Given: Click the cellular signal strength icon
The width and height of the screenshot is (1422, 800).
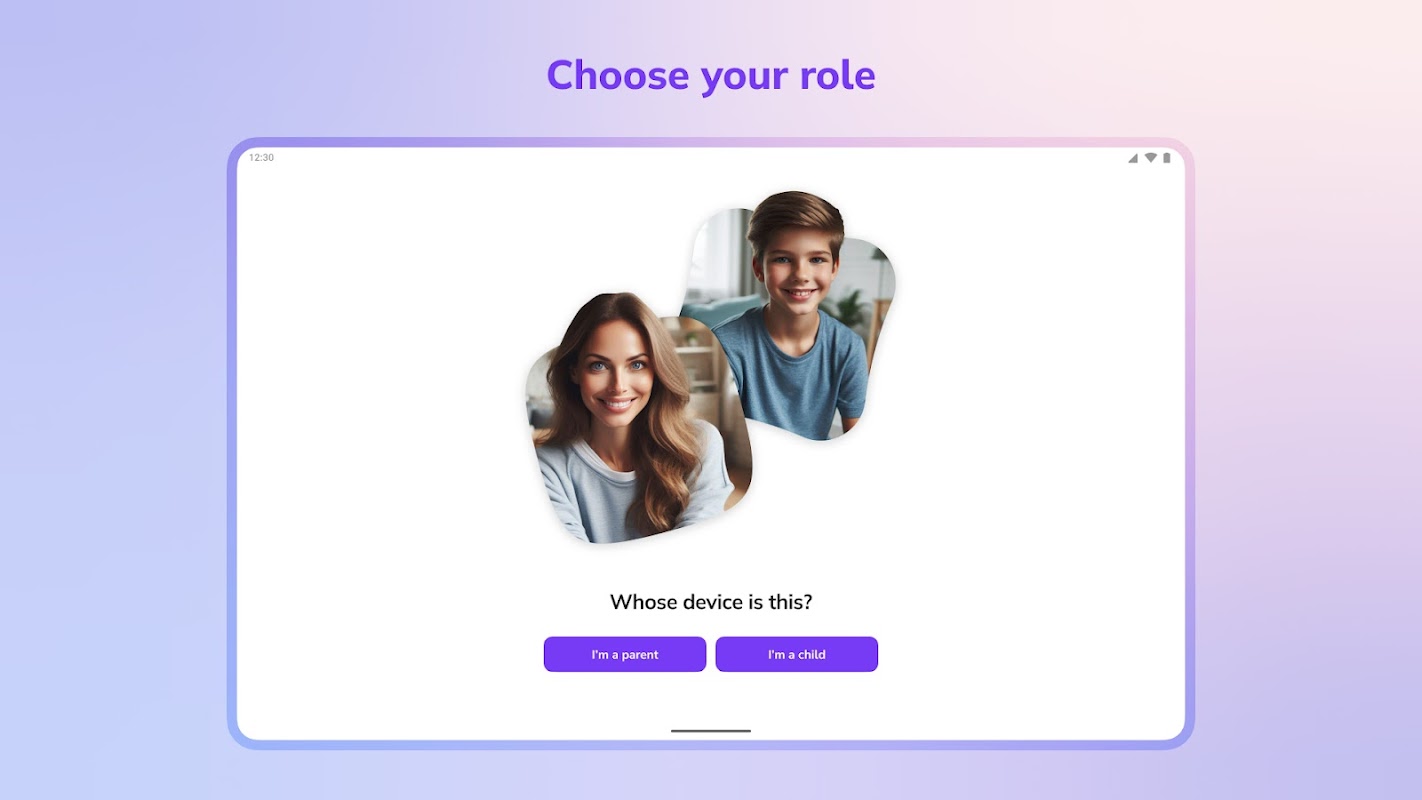Looking at the screenshot, I should [x=1133, y=158].
